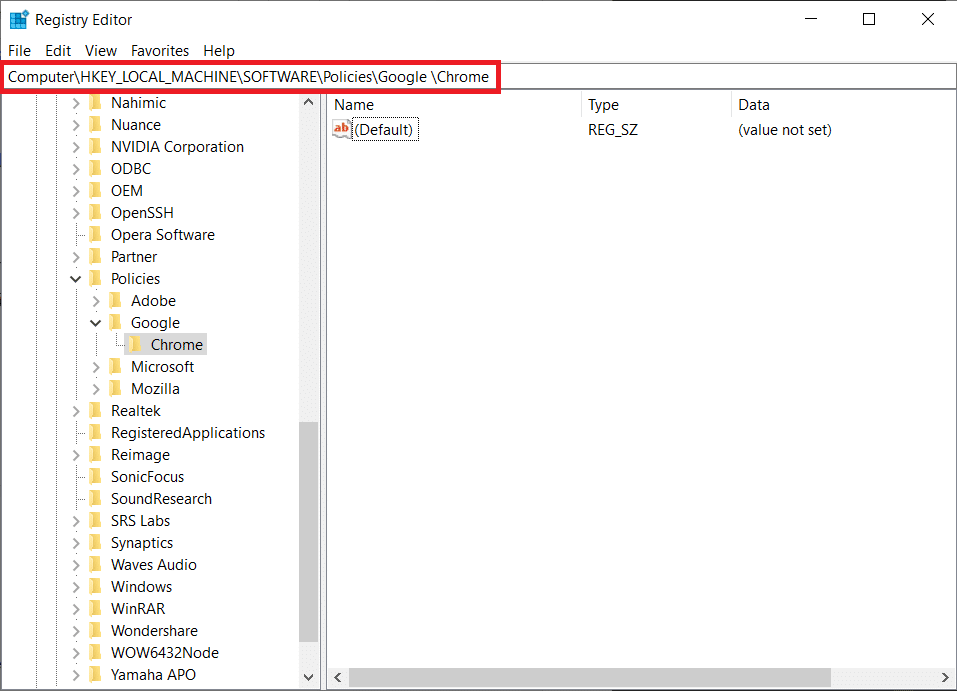Image resolution: width=957 pixels, height=691 pixels.
Task: Click the Type column header
Action: click(603, 105)
